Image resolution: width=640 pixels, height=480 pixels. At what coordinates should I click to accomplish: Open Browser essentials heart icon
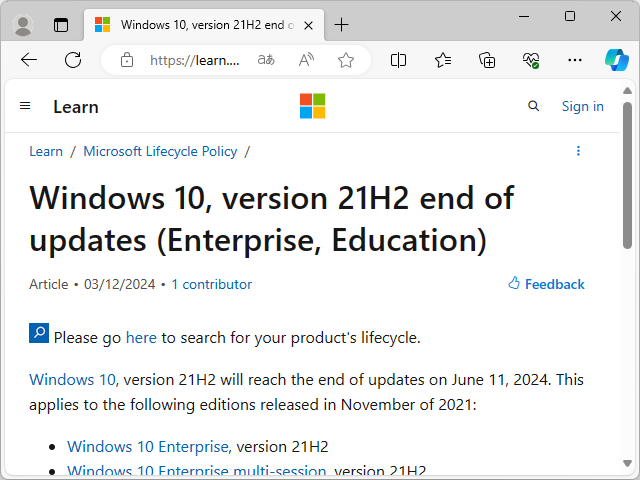(531, 60)
